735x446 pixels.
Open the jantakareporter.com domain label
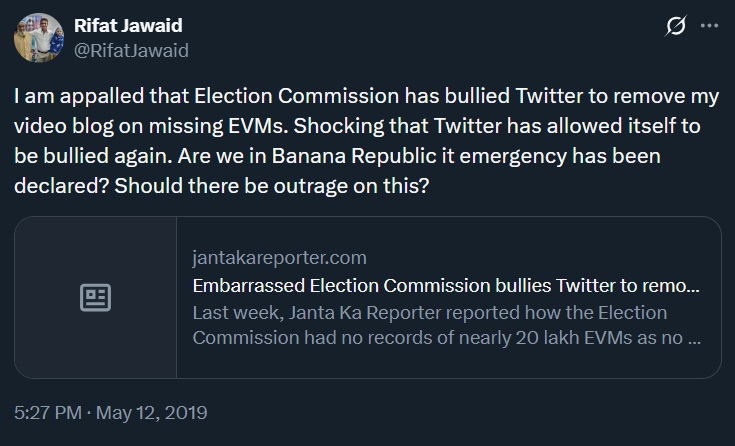279,258
